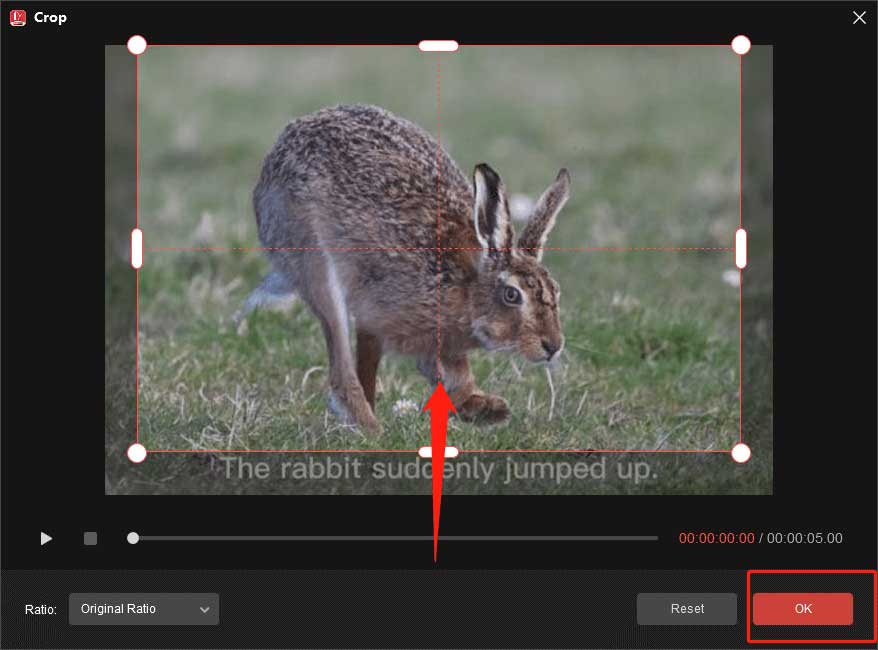Select the top edge middle crop handle
The height and width of the screenshot is (650, 878).
click(438, 45)
